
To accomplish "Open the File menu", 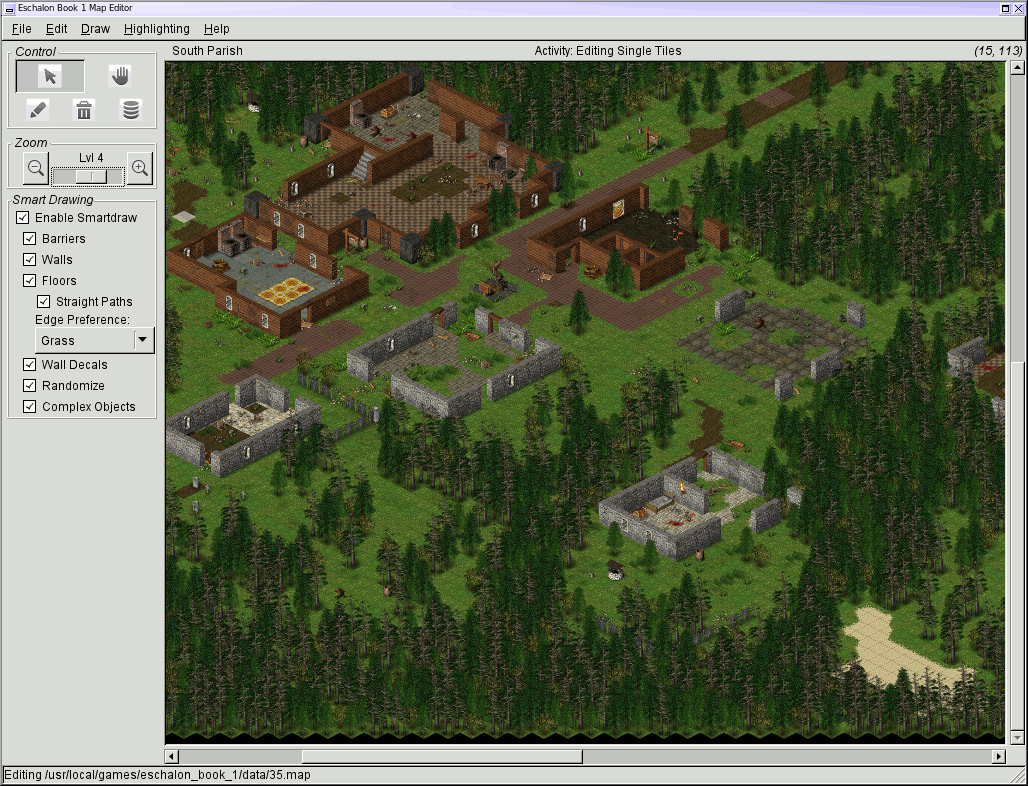I will tap(21, 29).
